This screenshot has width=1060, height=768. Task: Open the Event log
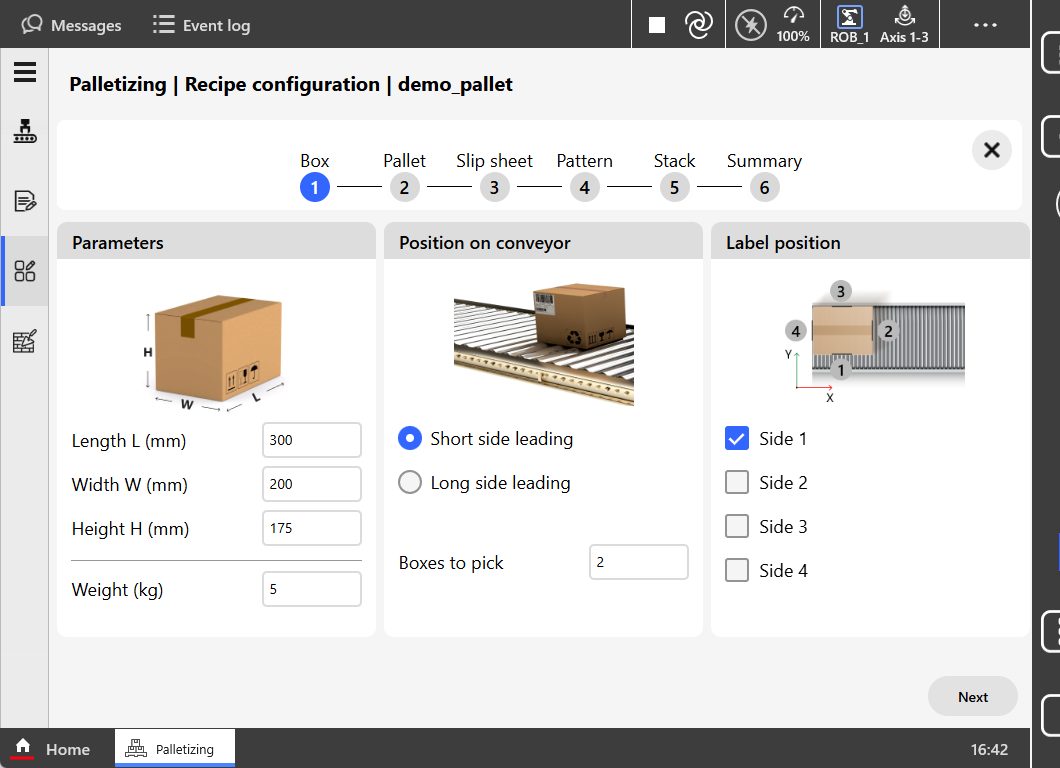coord(201,25)
